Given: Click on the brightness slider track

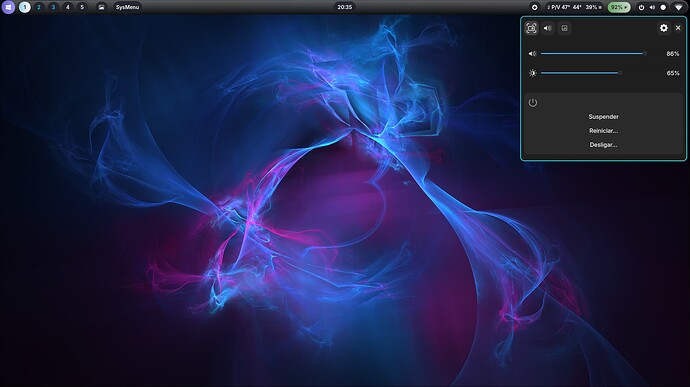Looking at the screenshot, I should point(593,73).
